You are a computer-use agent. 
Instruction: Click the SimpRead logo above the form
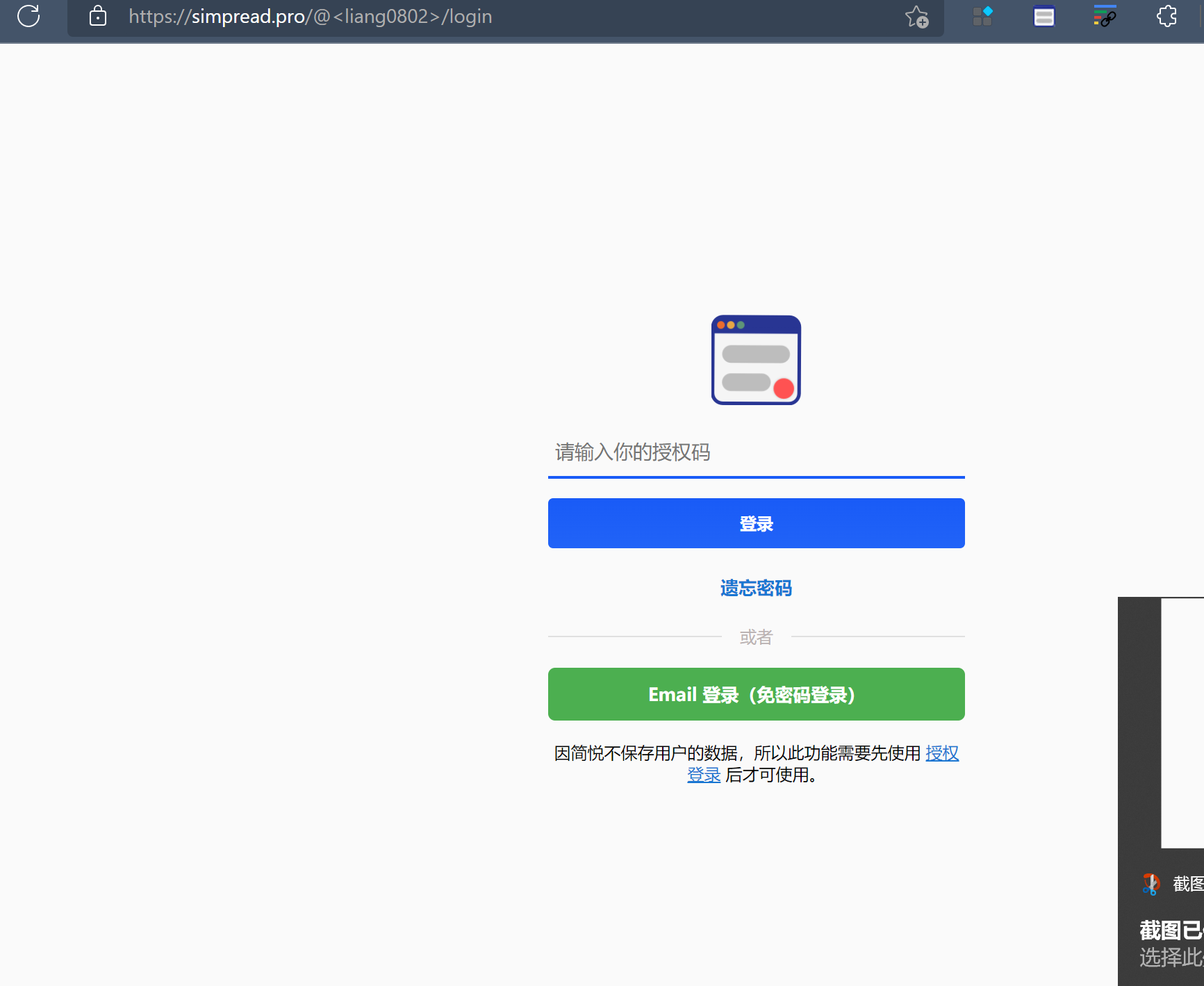point(756,360)
